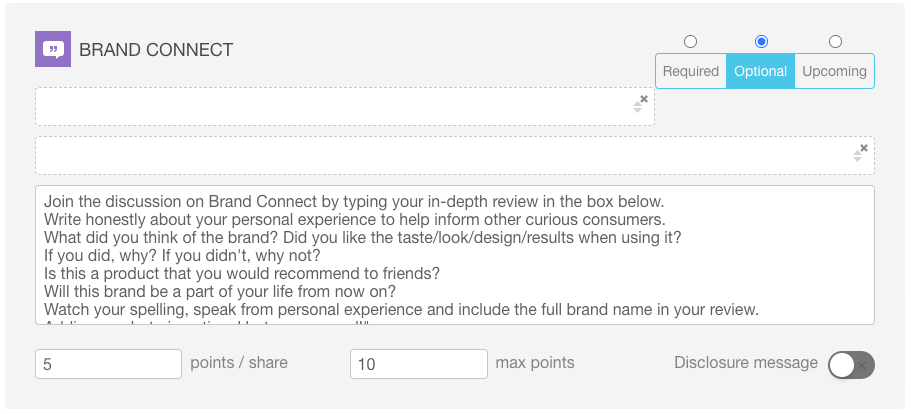Click into the review instructions text area
Viewport: 911px width, 414px height.
click(x=454, y=255)
